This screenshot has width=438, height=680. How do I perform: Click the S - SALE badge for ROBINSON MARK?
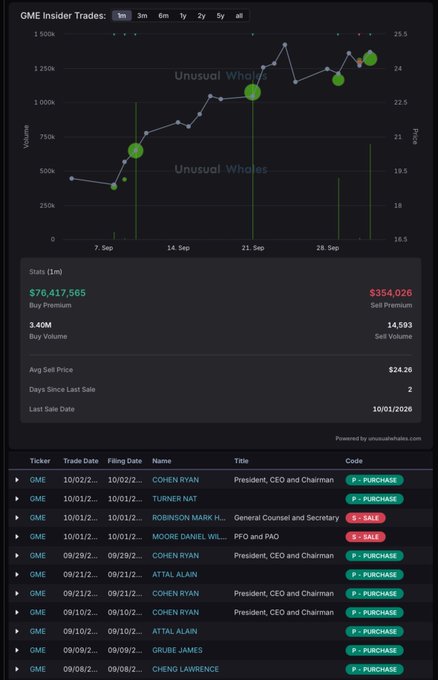click(x=365, y=518)
